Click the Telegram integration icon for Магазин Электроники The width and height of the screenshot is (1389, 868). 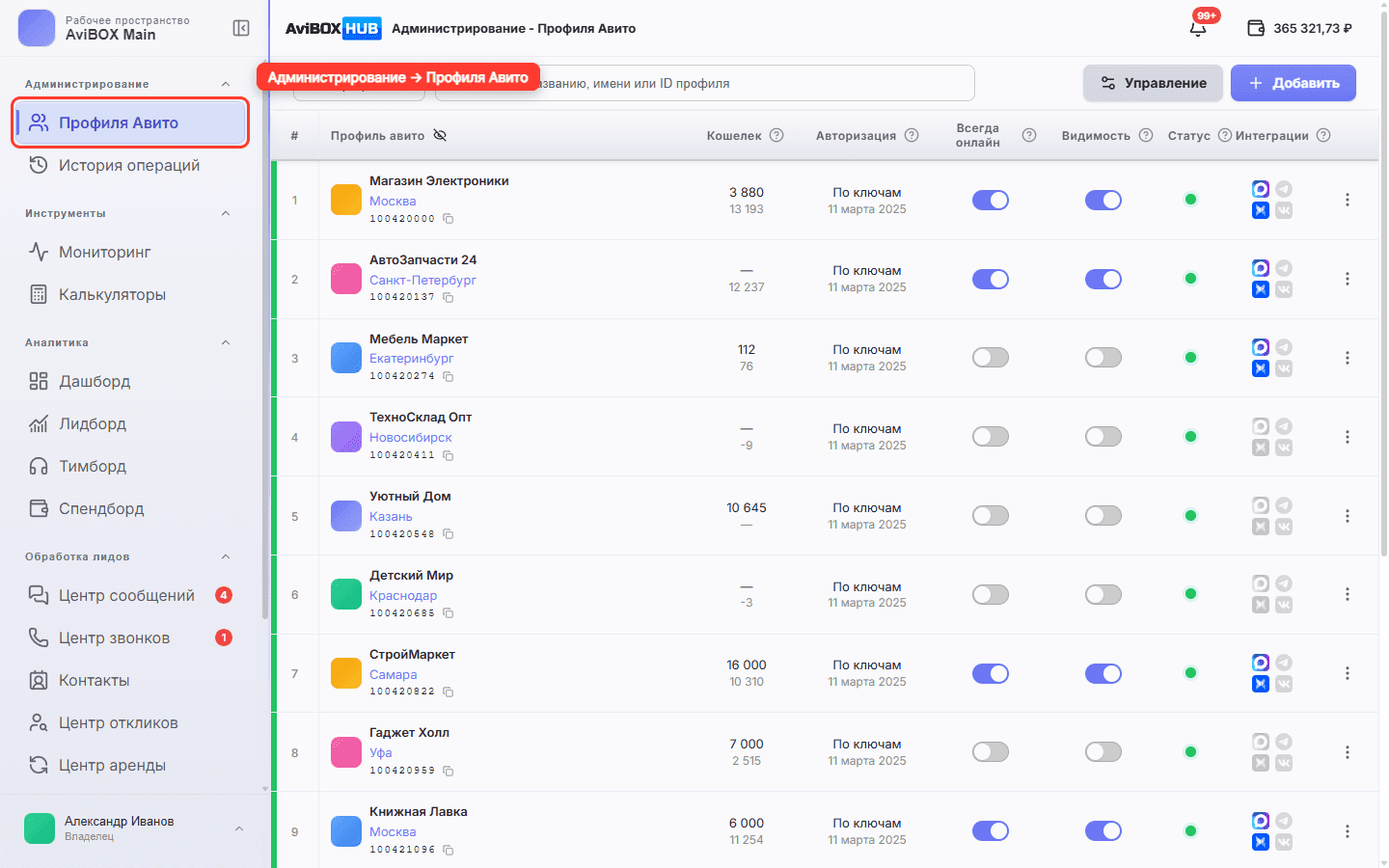click(1284, 189)
